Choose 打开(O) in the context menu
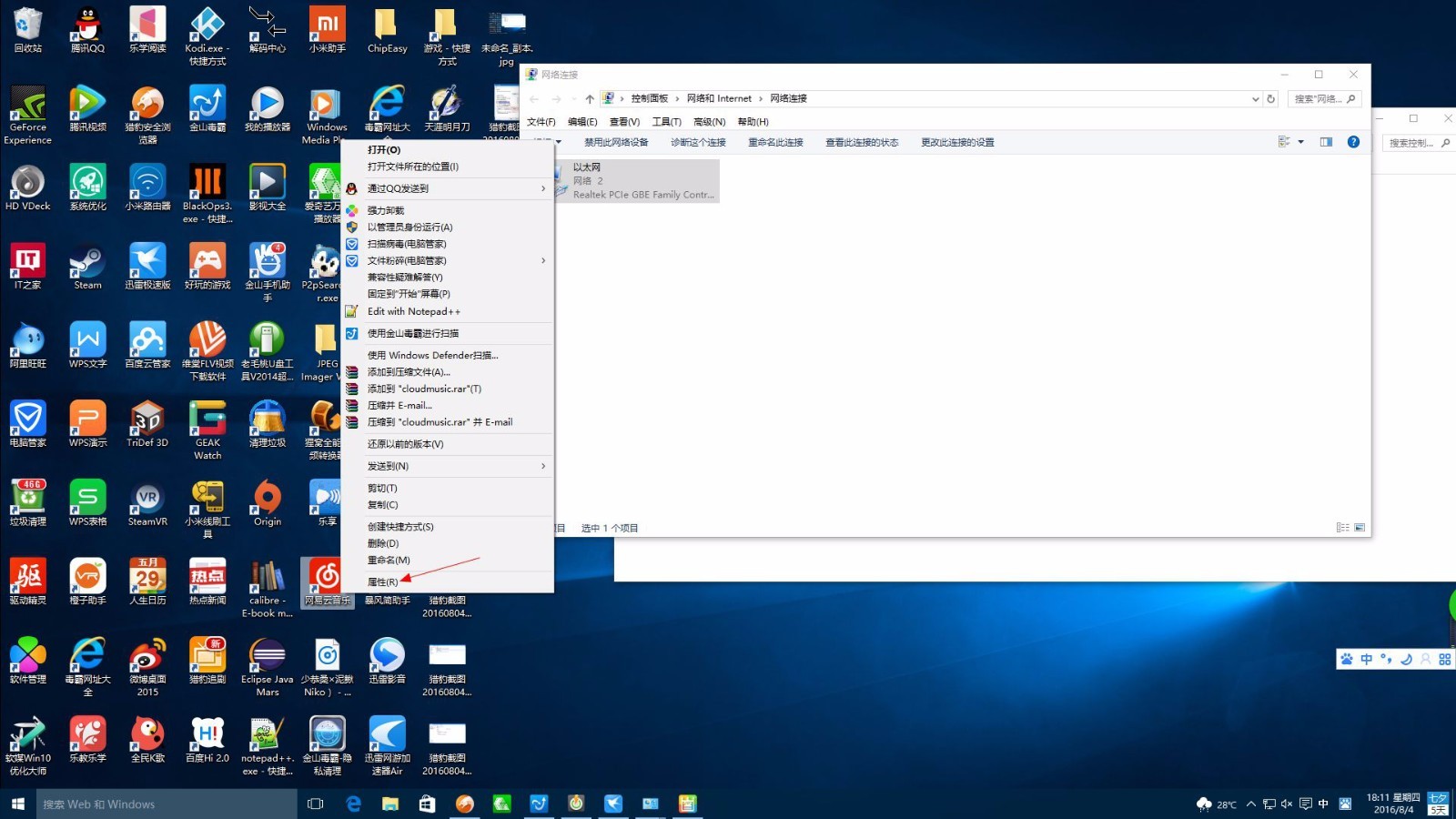 (x=384, y=150)
